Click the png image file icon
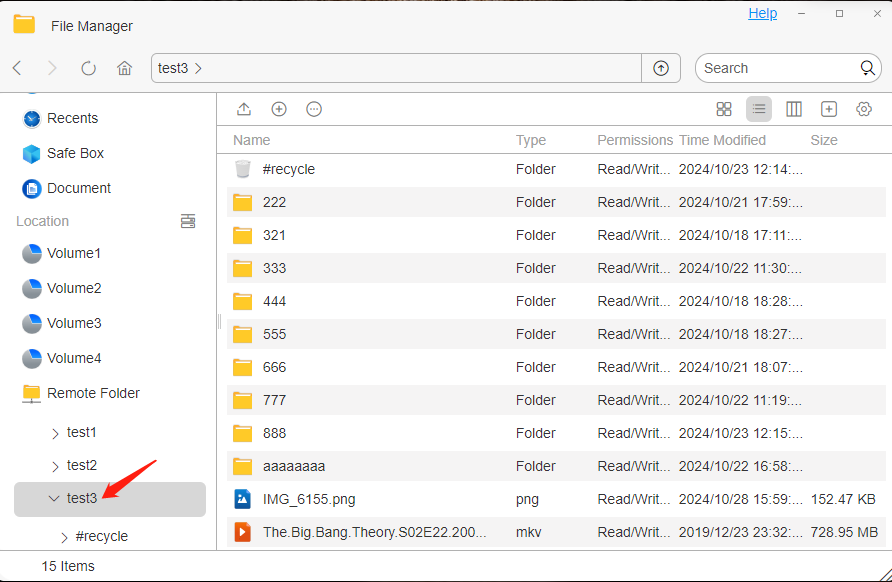Image resolution: width=892 pixels, height=582 pixels. click(x=243, y=499)
